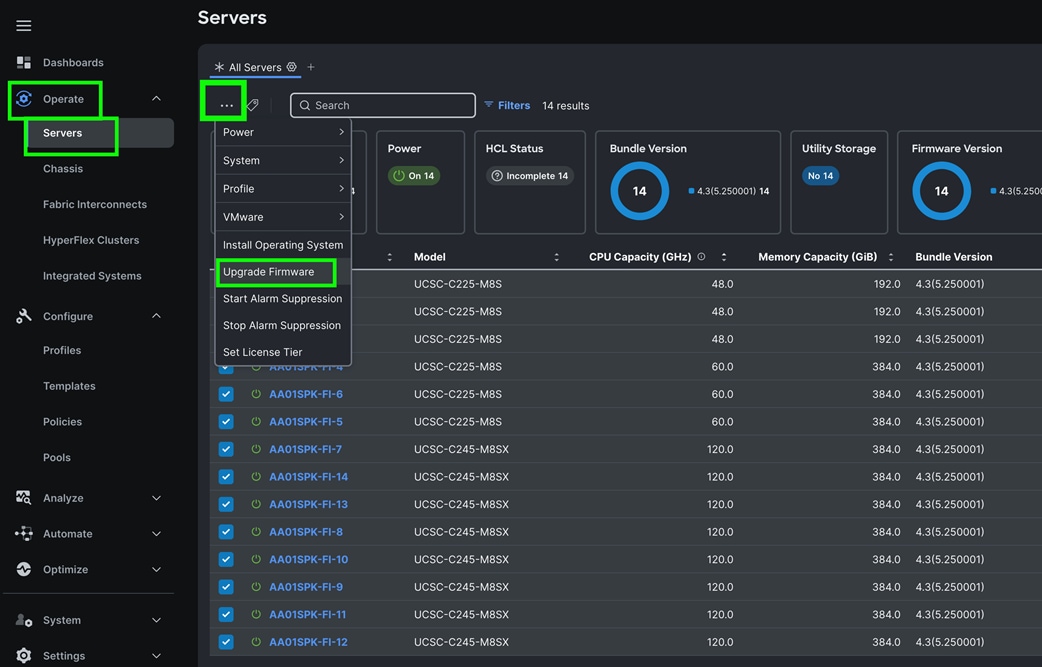Click the Analyze section icon
The image size is (1042, 667).
pyautogui.click(x=24, y=498)
